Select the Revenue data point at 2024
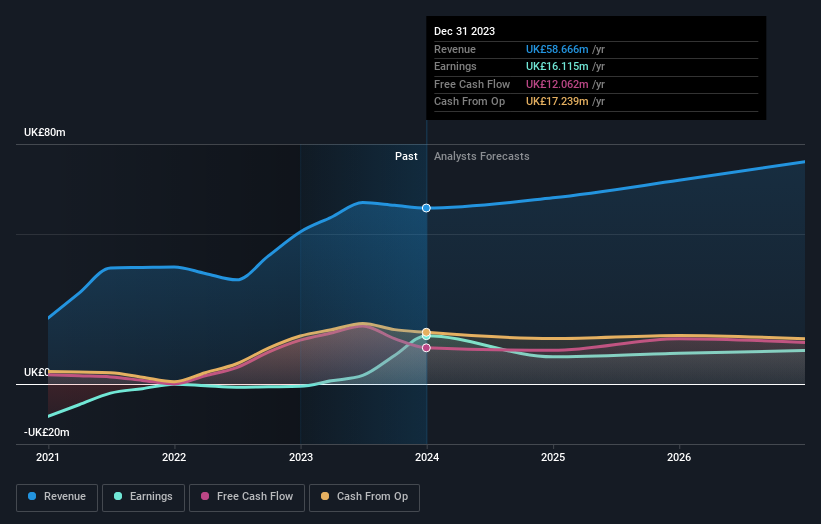Viewport: 821px width, 524px height. click(426, 208)
